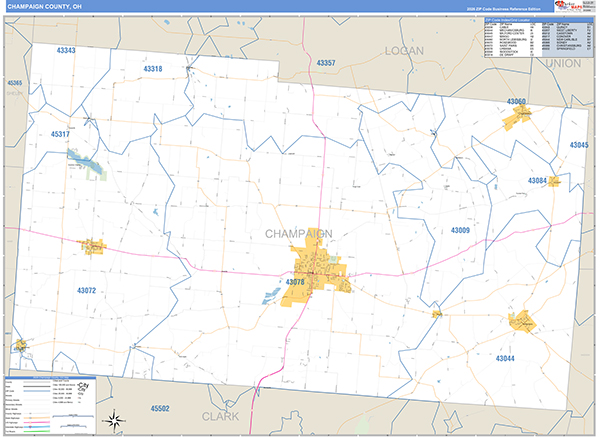The image size is (600, 437).
Task: Click the yellow town area below 43060
Action: pos(517,117)
